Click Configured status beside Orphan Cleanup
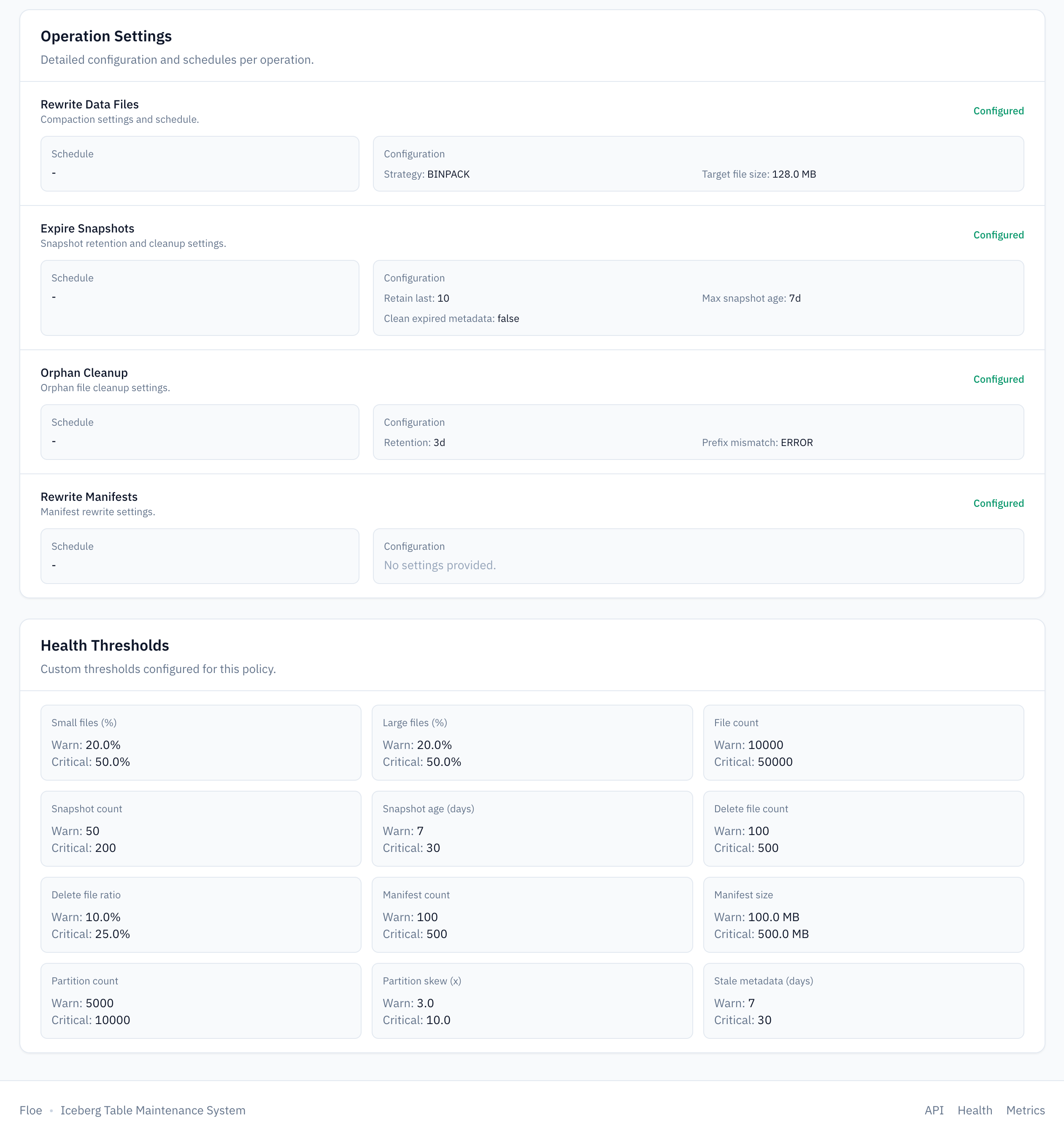Screen dimensions: 1064x1130 click(x=998, y=379)
